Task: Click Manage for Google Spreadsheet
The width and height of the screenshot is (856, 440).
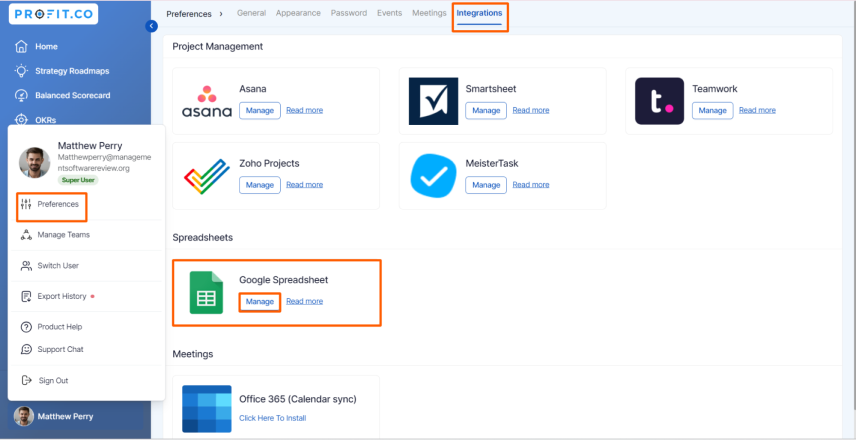Action: 260,301
